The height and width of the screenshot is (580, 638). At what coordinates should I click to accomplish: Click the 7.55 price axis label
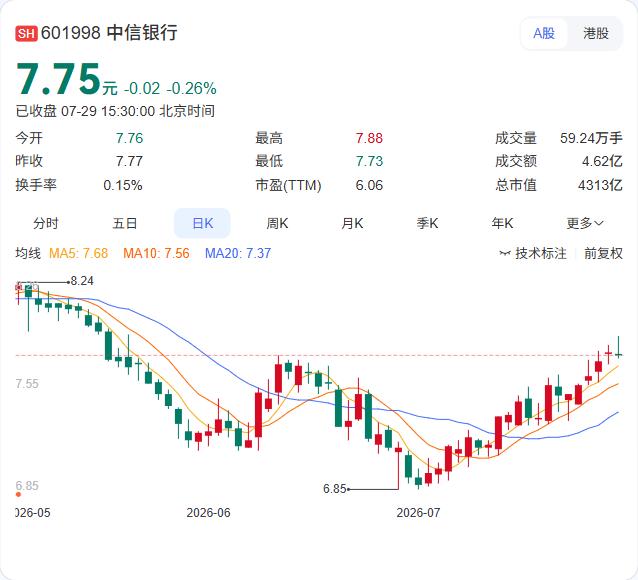pos(27,383)
